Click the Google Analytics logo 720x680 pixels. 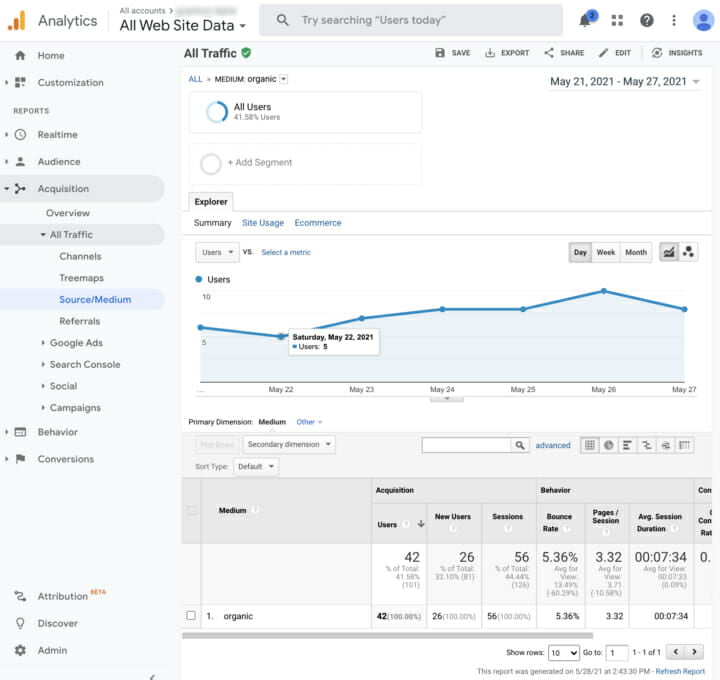point(17,21)
